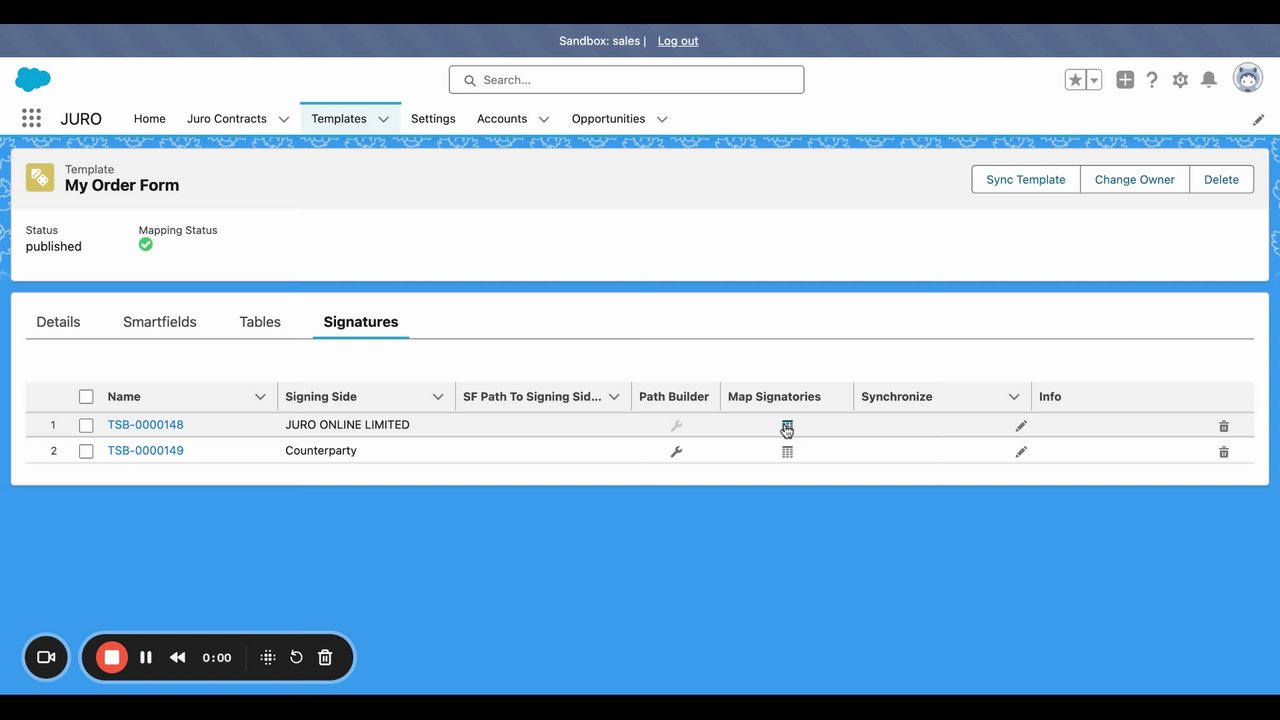Open the Signing Side column menu chevron
This screenshot has width=1280, height=720.
pyautogui.click(x=438, y=397)
